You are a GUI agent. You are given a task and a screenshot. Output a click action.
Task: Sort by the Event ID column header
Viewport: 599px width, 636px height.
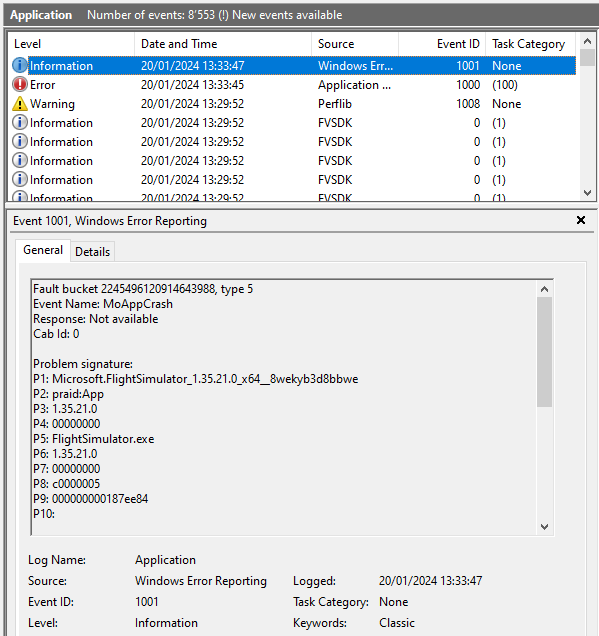tap(442, 44)
